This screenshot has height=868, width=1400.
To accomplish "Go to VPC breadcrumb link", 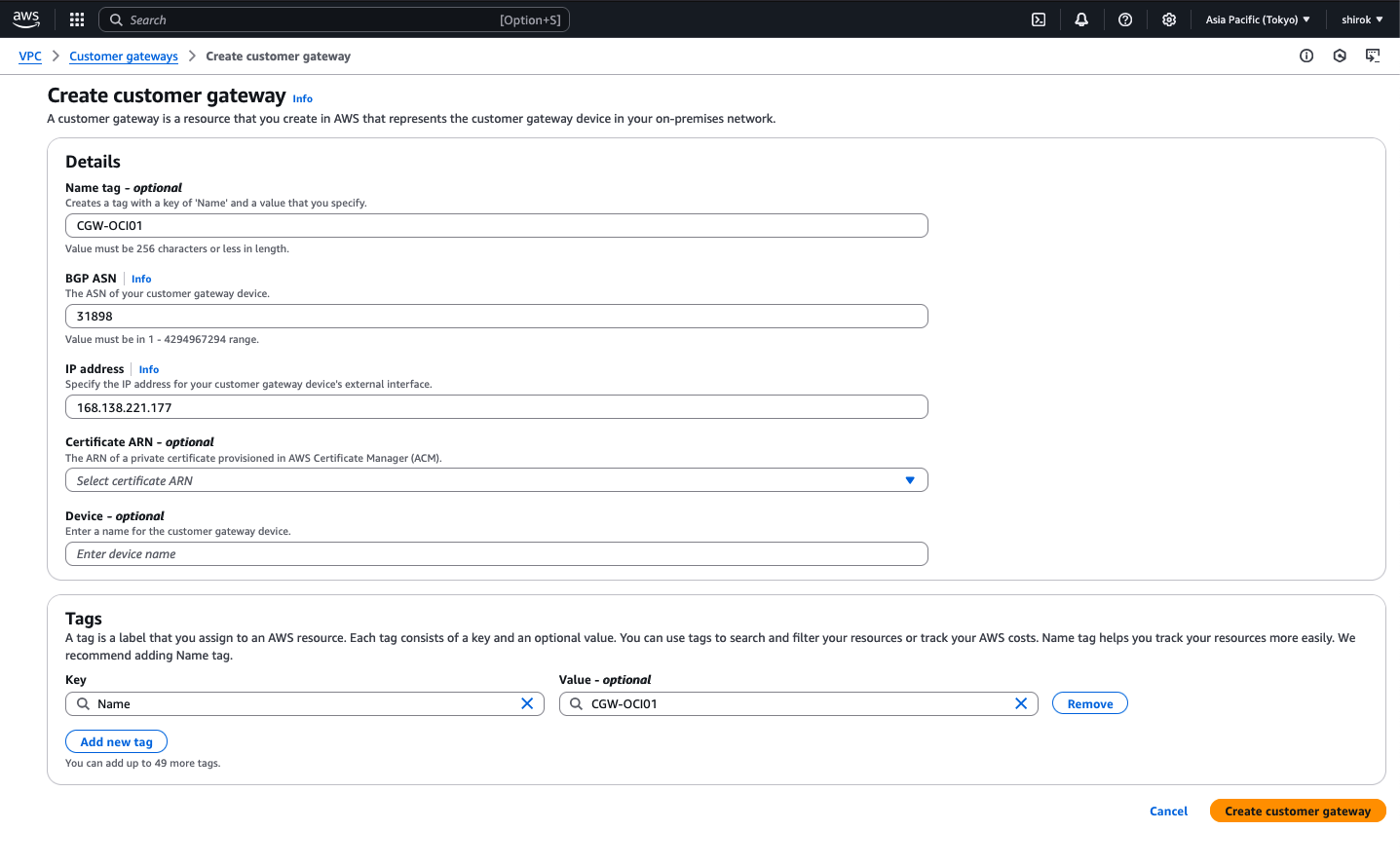I will pos(30,57).
